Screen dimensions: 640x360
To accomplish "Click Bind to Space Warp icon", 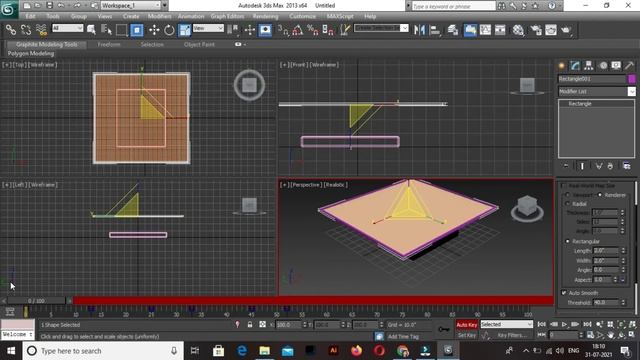I will pos(41,30).
